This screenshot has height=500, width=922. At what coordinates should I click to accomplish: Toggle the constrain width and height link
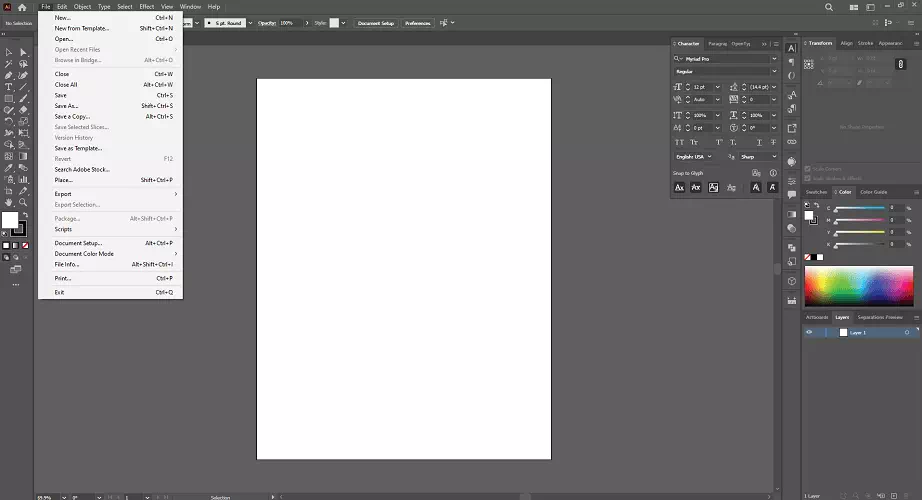pos(900,64)
